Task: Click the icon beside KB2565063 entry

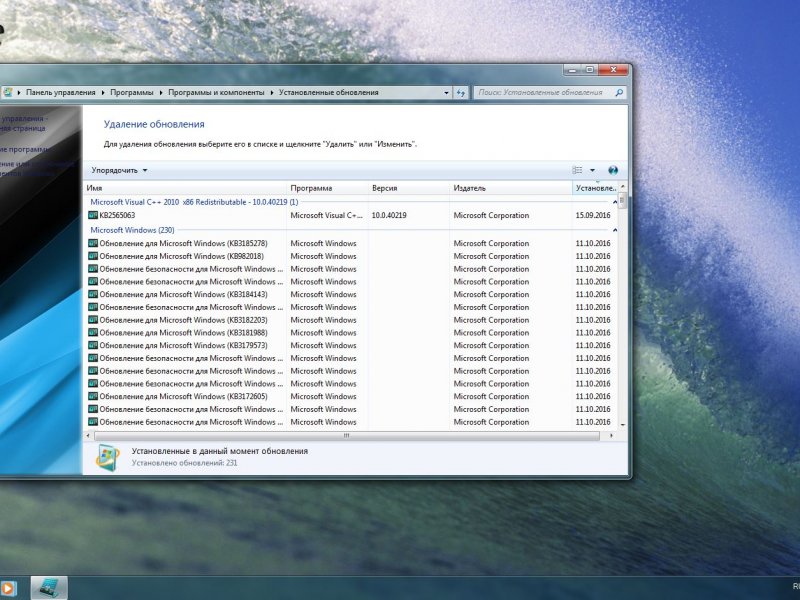Action: pyautogui.click(x=93, y=215)
